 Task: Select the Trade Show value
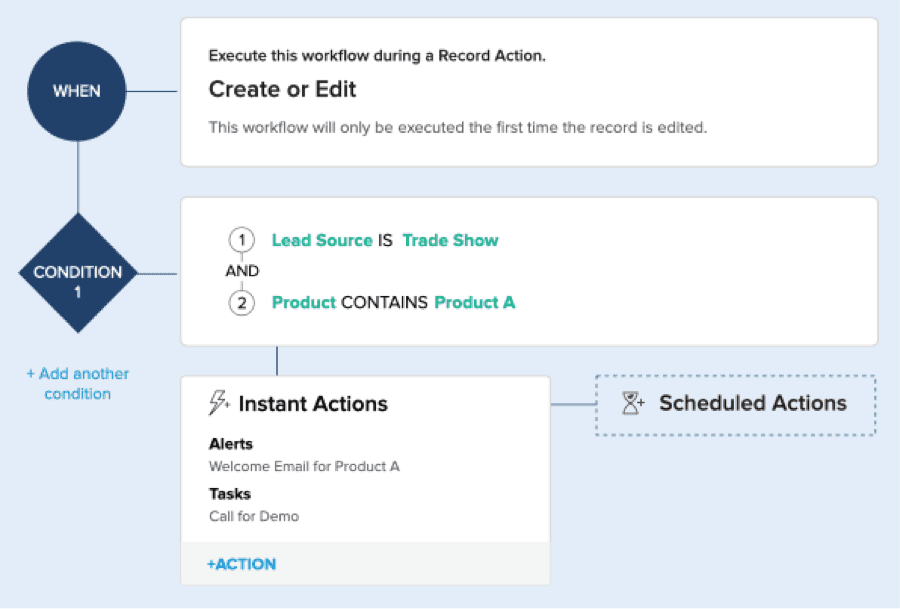pos(451,240)
